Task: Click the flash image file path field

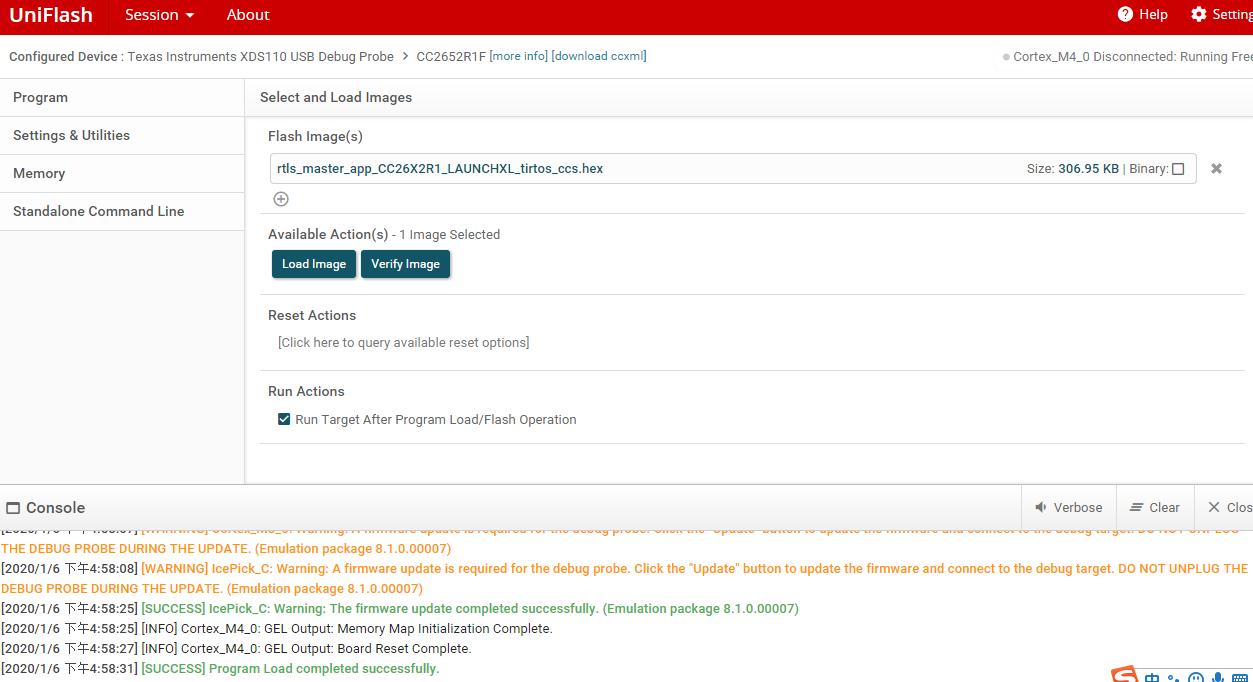Action: click(733, 169)
